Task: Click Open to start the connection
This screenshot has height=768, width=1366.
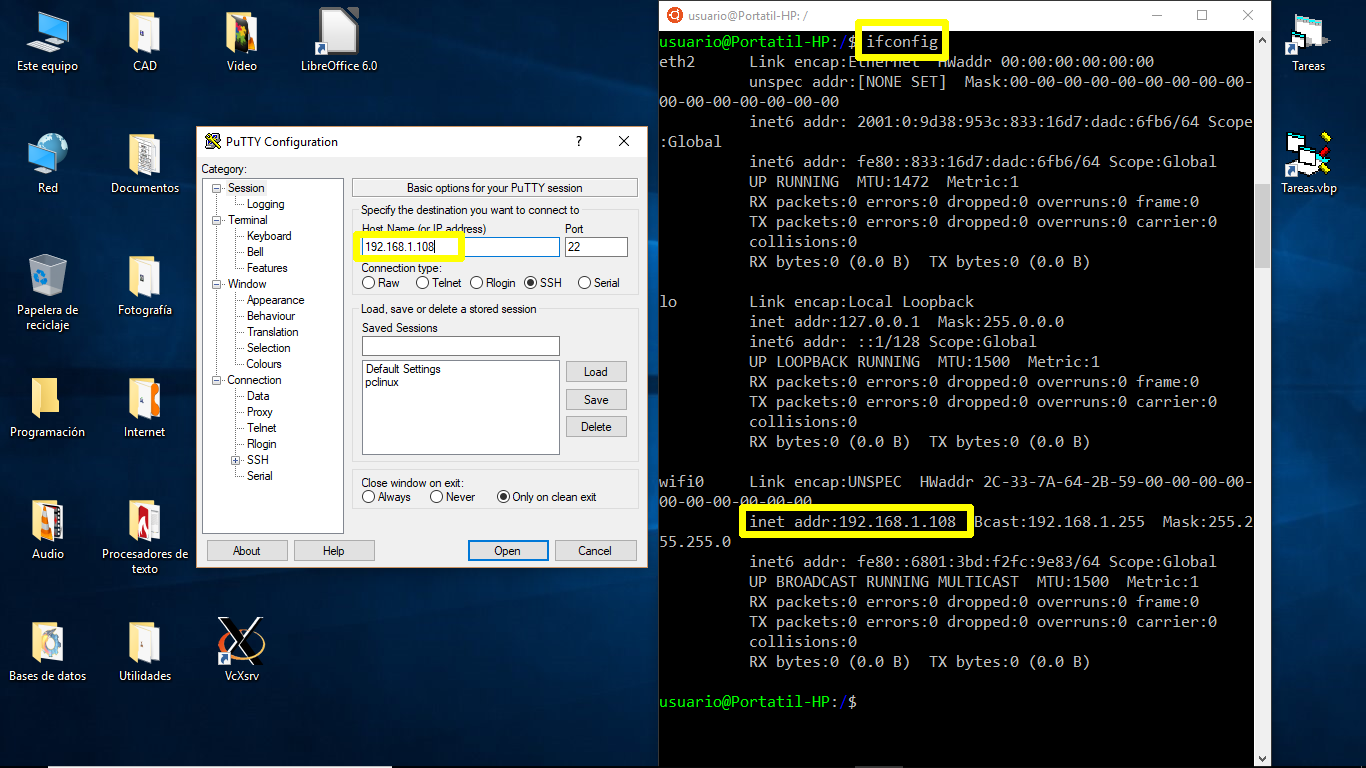Action: point(508,551)
